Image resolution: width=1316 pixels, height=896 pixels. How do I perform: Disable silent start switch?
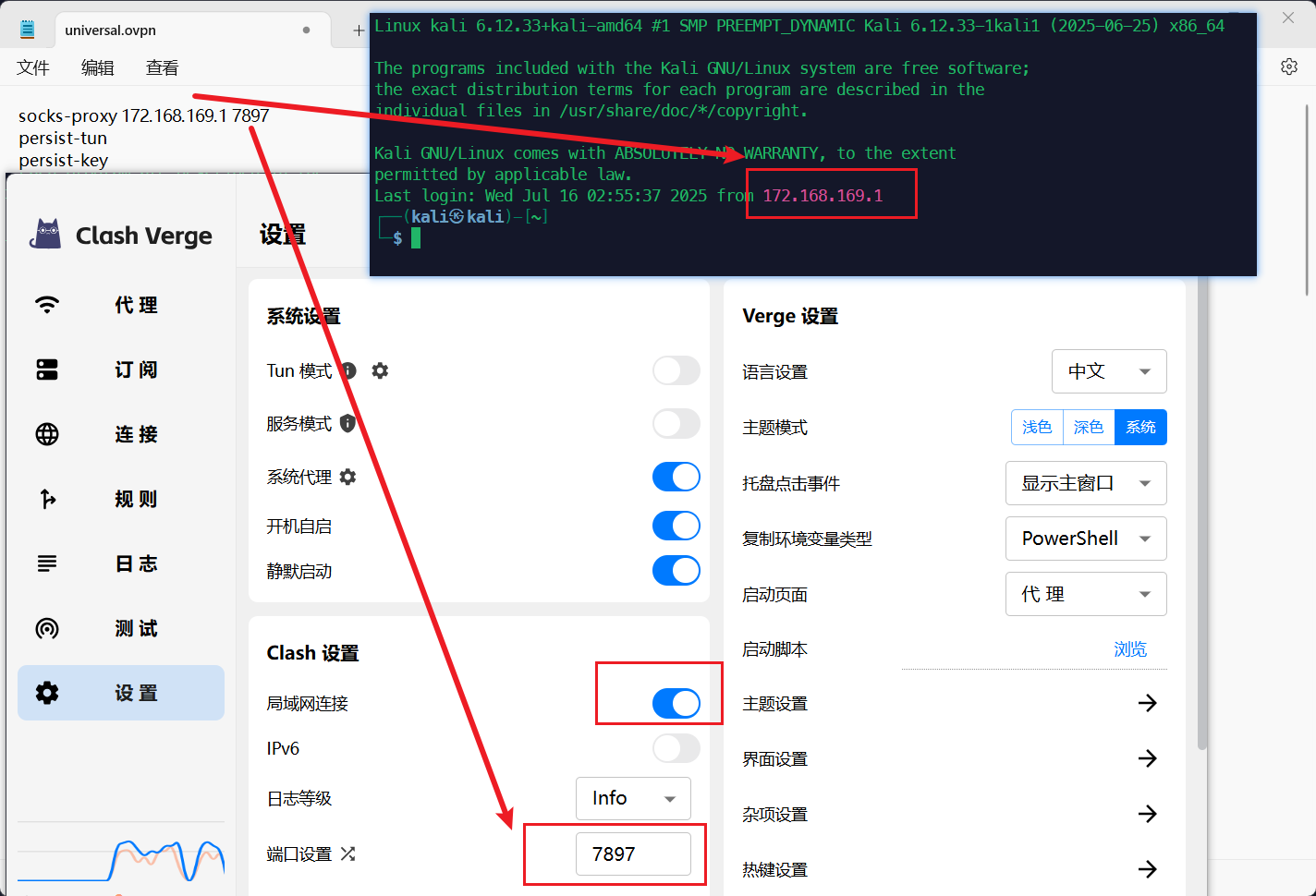pyautogui.click(x=676, y=571)
